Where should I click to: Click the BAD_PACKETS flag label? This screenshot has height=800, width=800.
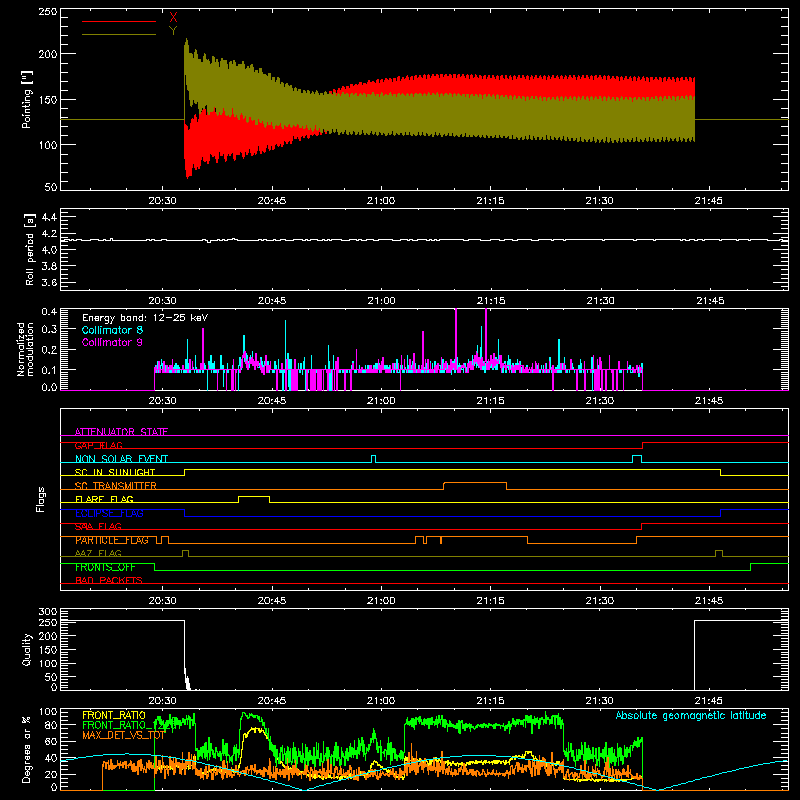pos(109,580)
